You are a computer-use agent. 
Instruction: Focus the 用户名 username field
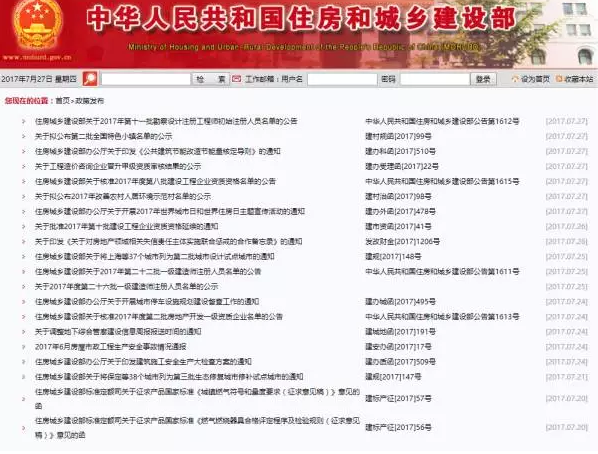pos(342,79)
